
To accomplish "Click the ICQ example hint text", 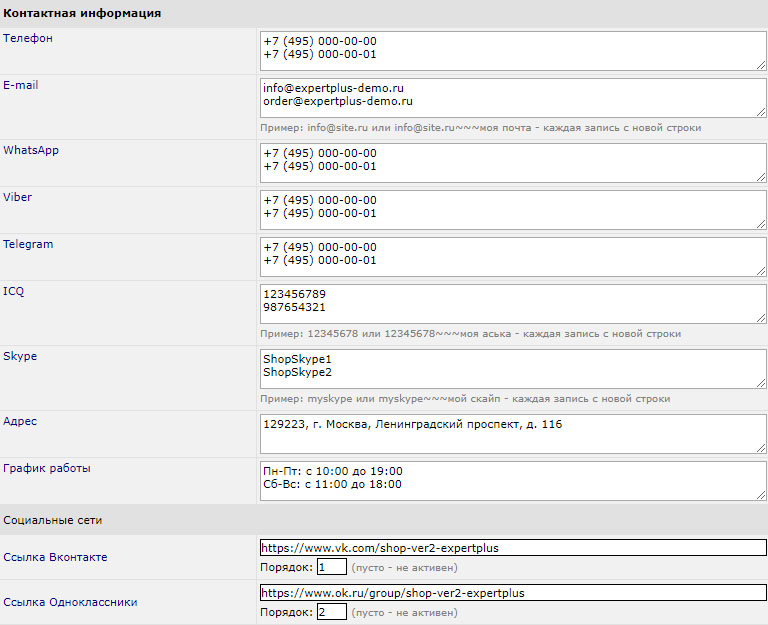I will pos(470,334).
